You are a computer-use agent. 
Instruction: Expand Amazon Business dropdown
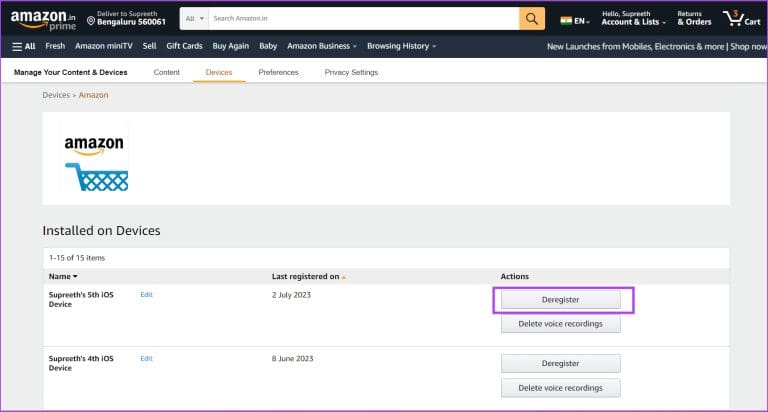pos(322,46)
